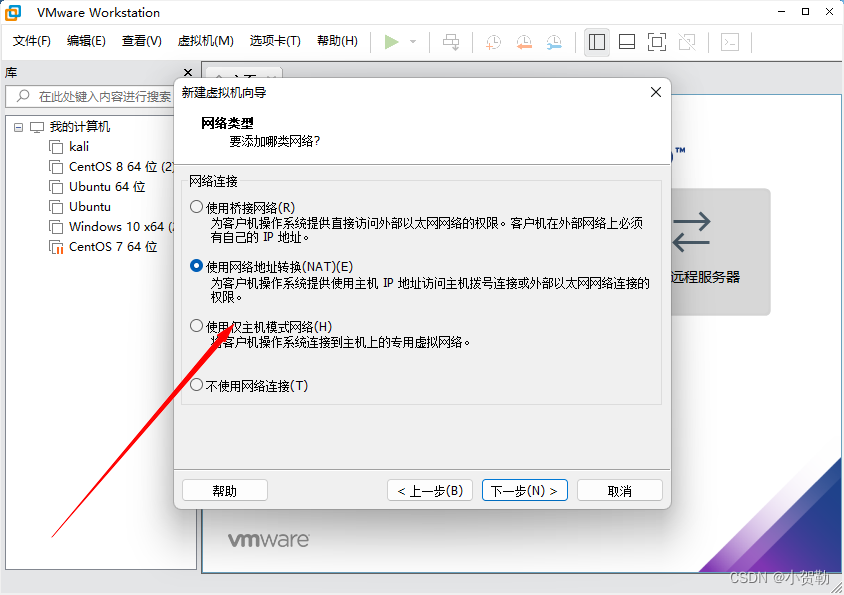Select CentOS 7 64 位 in library
Viewport: 844px width, 595px height.
point(103,247)
